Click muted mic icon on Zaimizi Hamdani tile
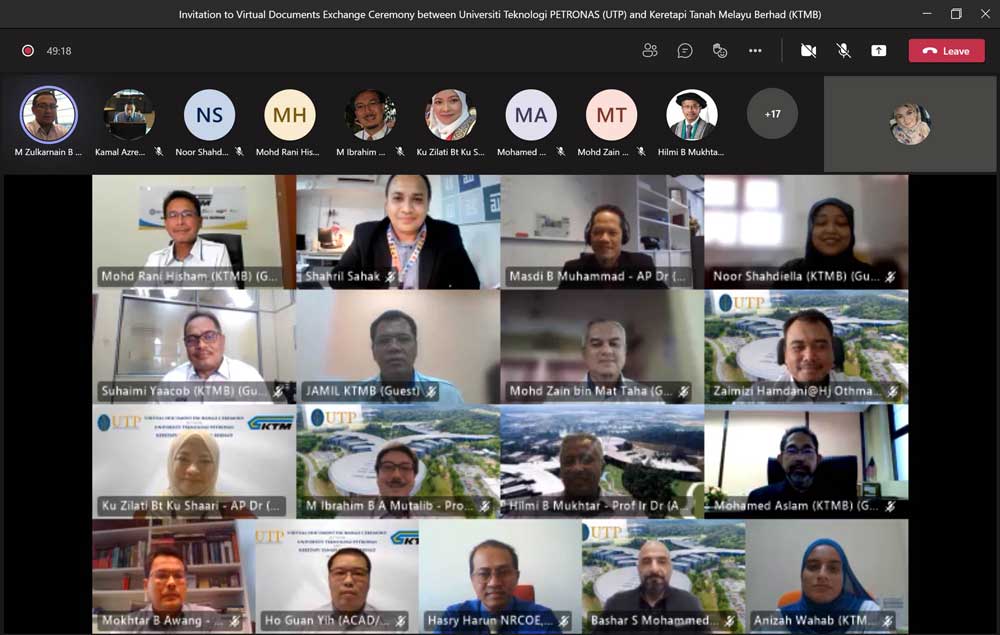Viewport: 1000px width, 635px height. (893, 391)
